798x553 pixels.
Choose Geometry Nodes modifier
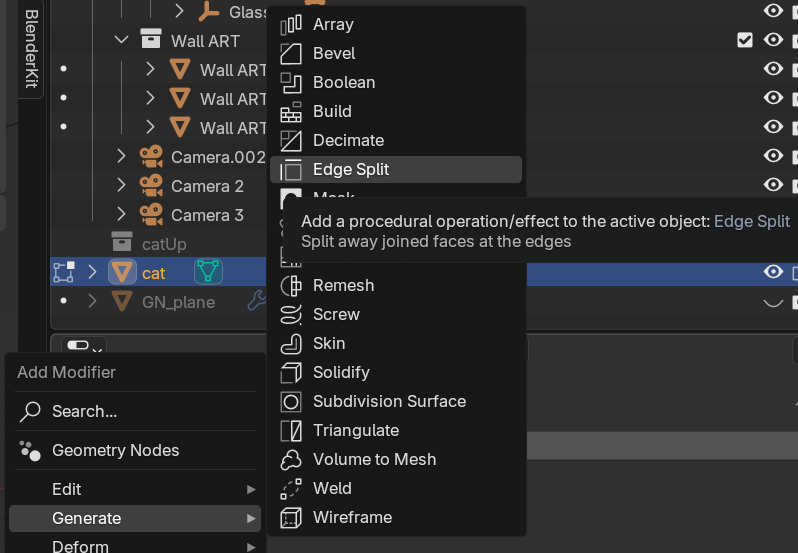click(115, 451)
